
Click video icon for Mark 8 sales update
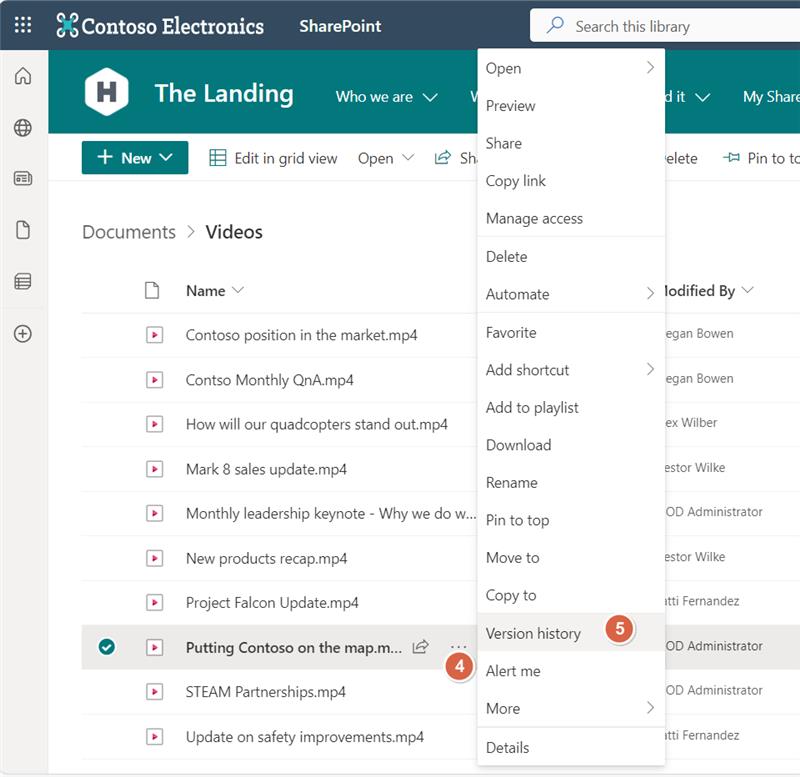(154, 469)
